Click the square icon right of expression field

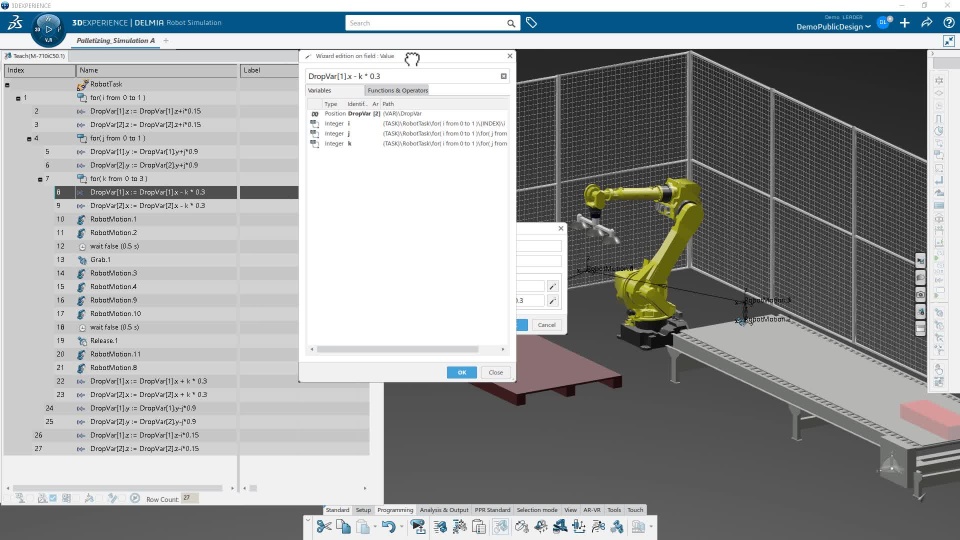click(x=503, y=76)
